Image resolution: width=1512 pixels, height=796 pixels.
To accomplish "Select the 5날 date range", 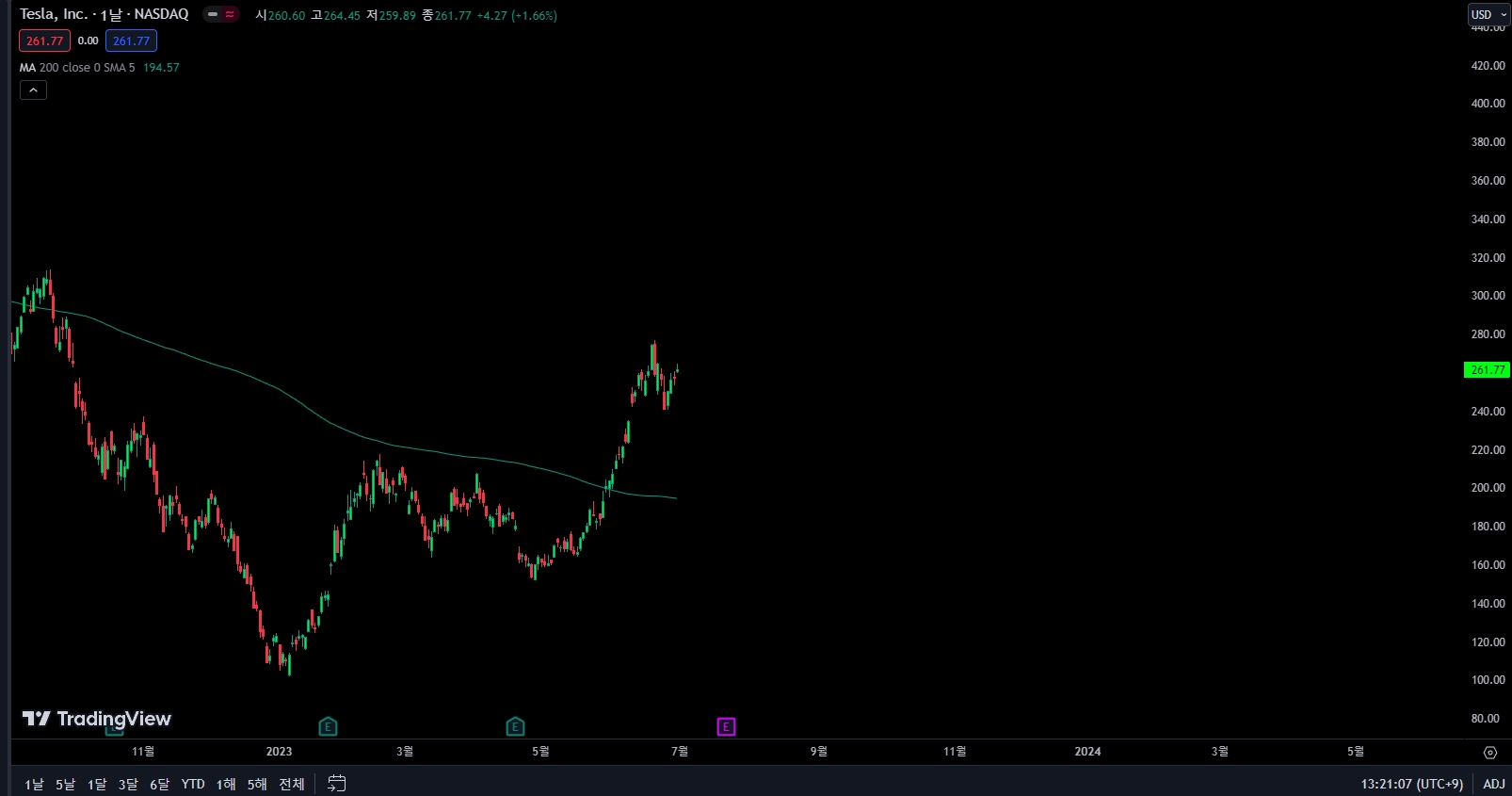I will click(65, 784).
